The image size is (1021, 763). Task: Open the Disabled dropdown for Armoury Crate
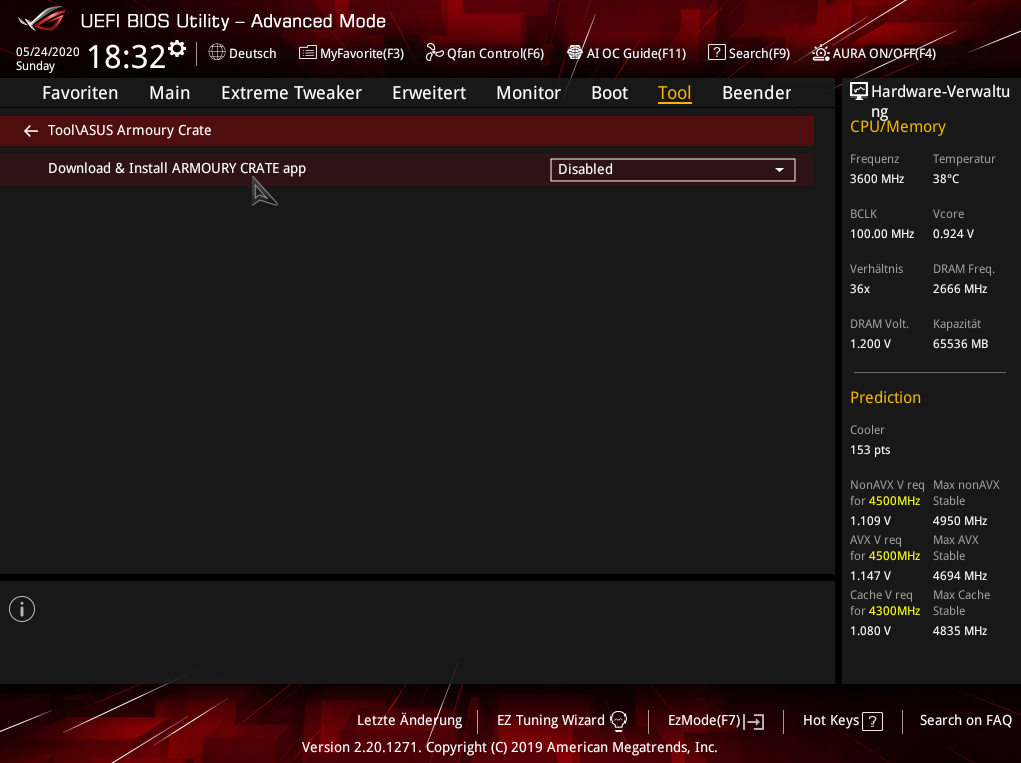coord(673,170)
